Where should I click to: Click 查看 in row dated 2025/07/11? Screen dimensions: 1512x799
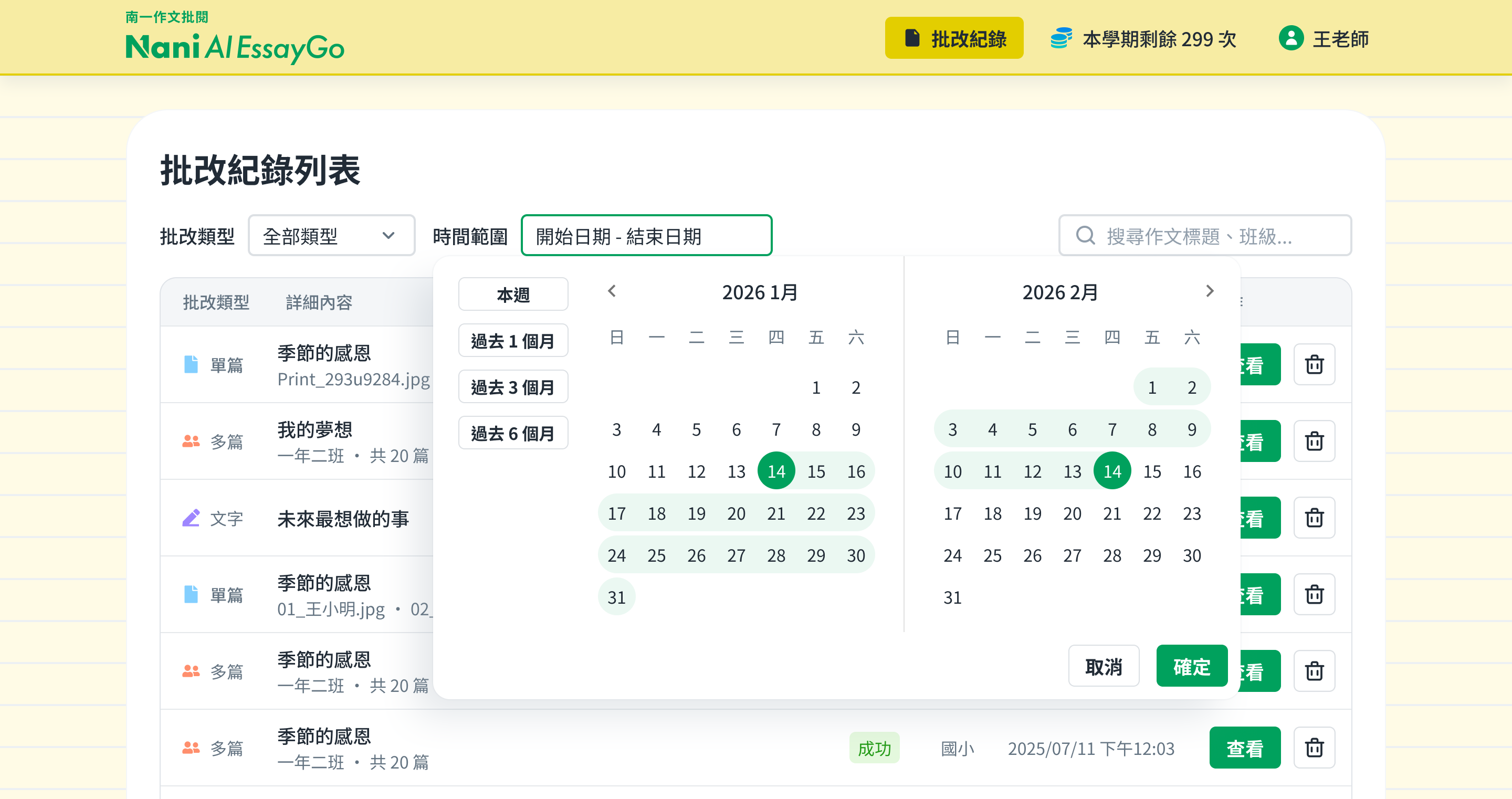point(1244,748)
